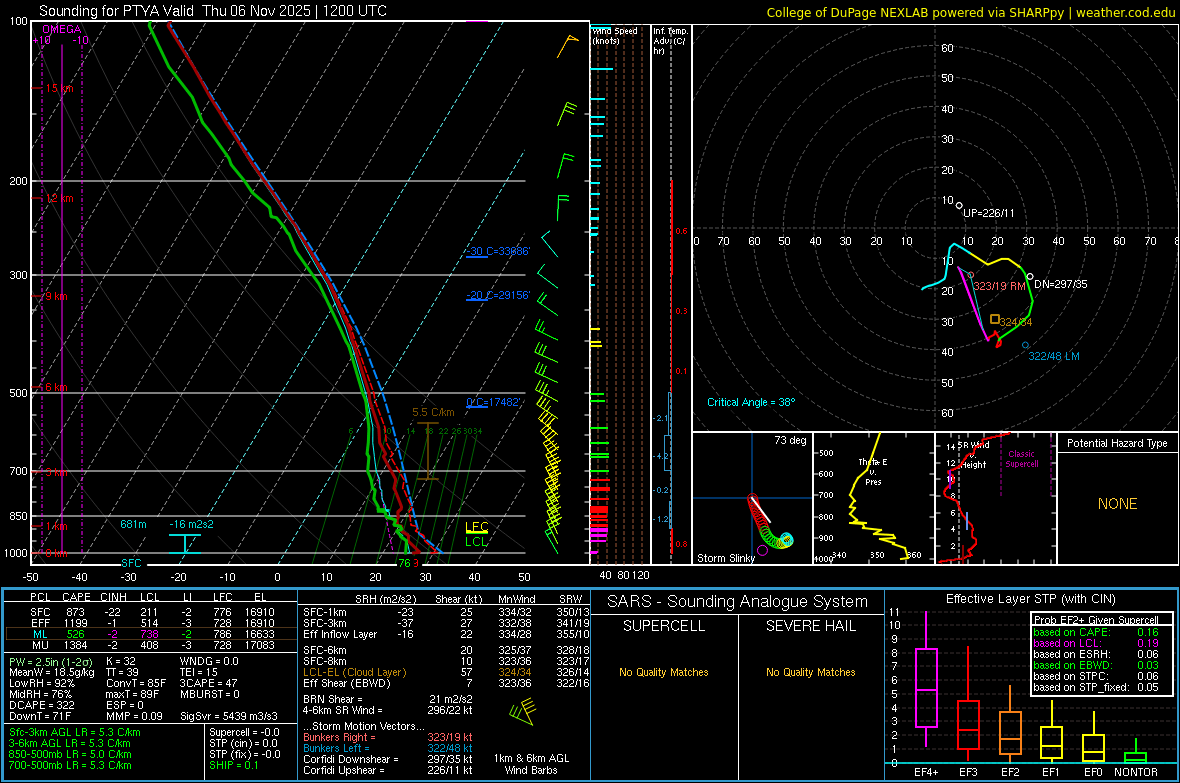Click the '73 deg' slinky tilt value
This screenshot has width=1180, height=783.
point(790,440)
